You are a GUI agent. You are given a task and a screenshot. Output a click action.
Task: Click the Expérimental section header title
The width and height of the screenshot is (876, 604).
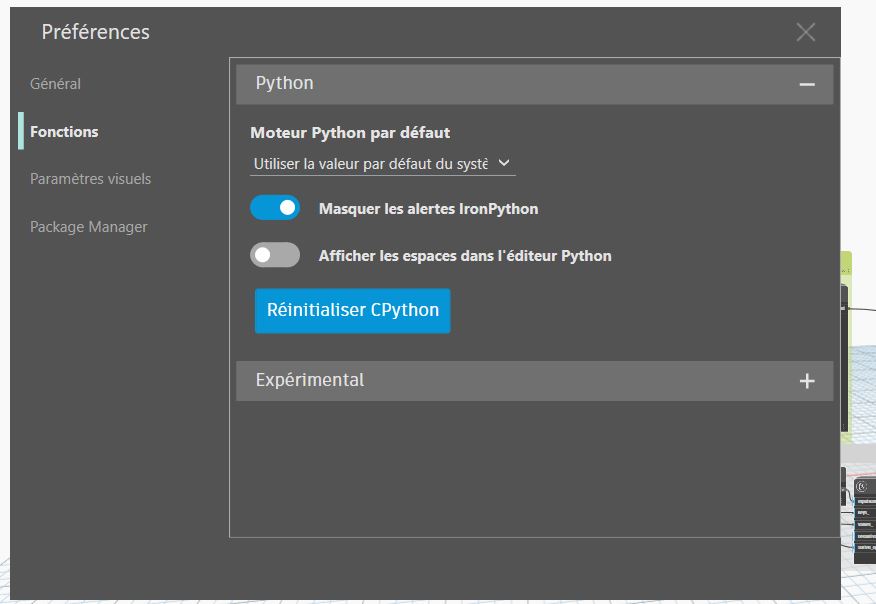(x=310, y=380)
